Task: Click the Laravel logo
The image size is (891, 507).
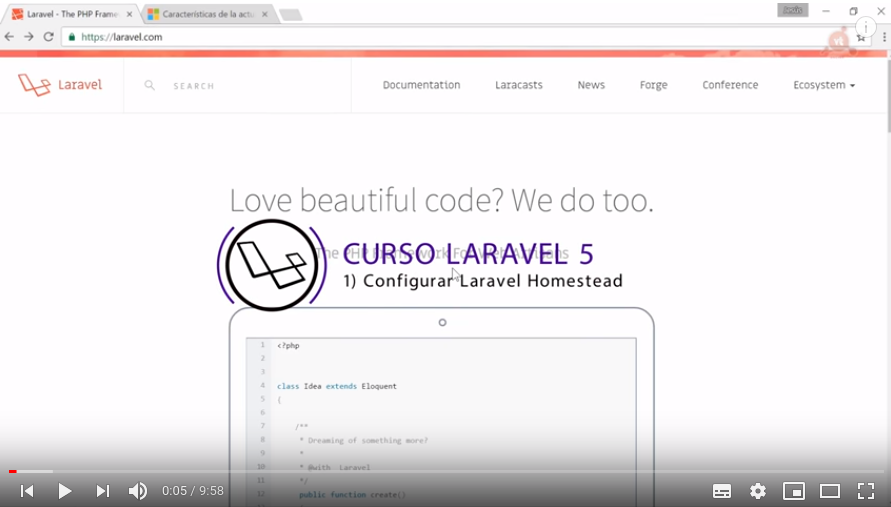Action: pyautogui.click(x=60, y=85)
